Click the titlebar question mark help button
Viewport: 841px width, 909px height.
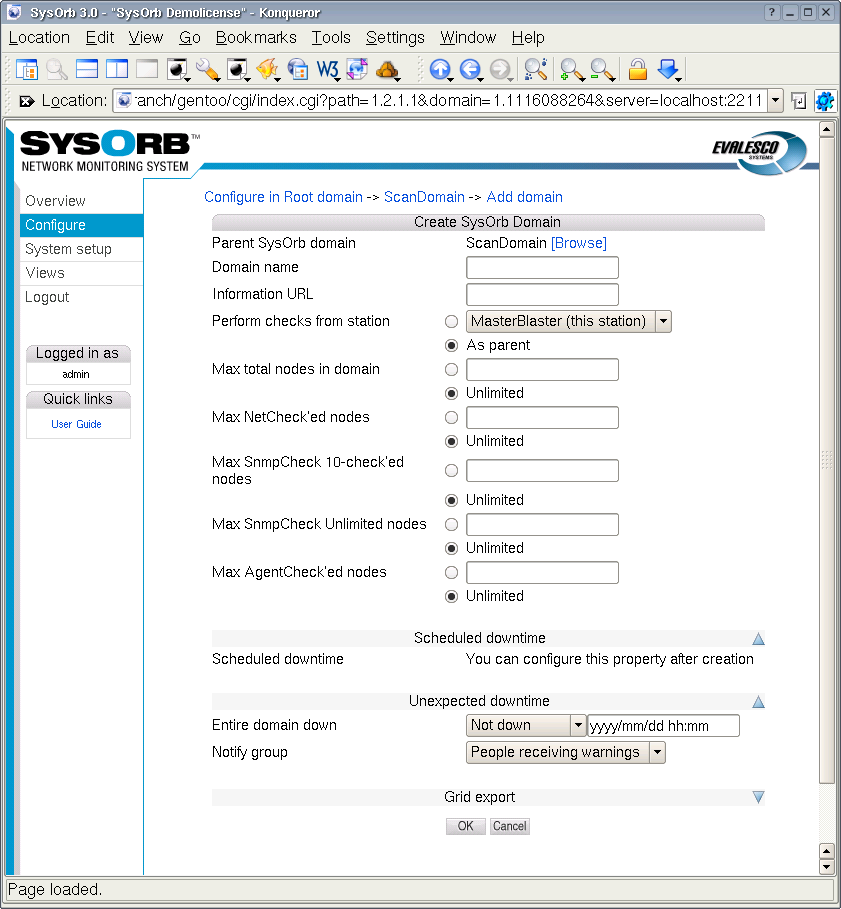pos(771,12)
